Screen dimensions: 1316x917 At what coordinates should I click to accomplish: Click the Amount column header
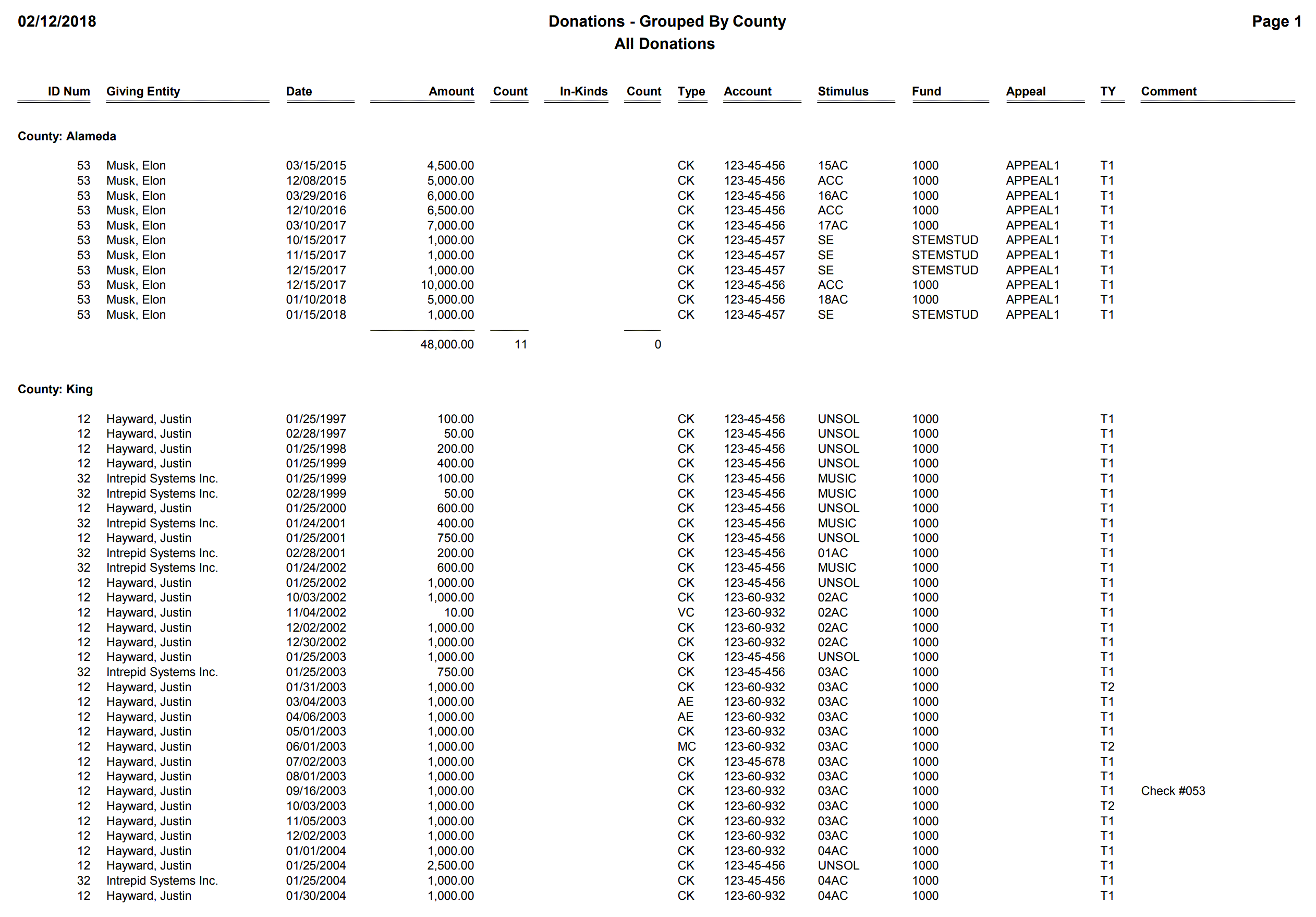tap(451, 92)
